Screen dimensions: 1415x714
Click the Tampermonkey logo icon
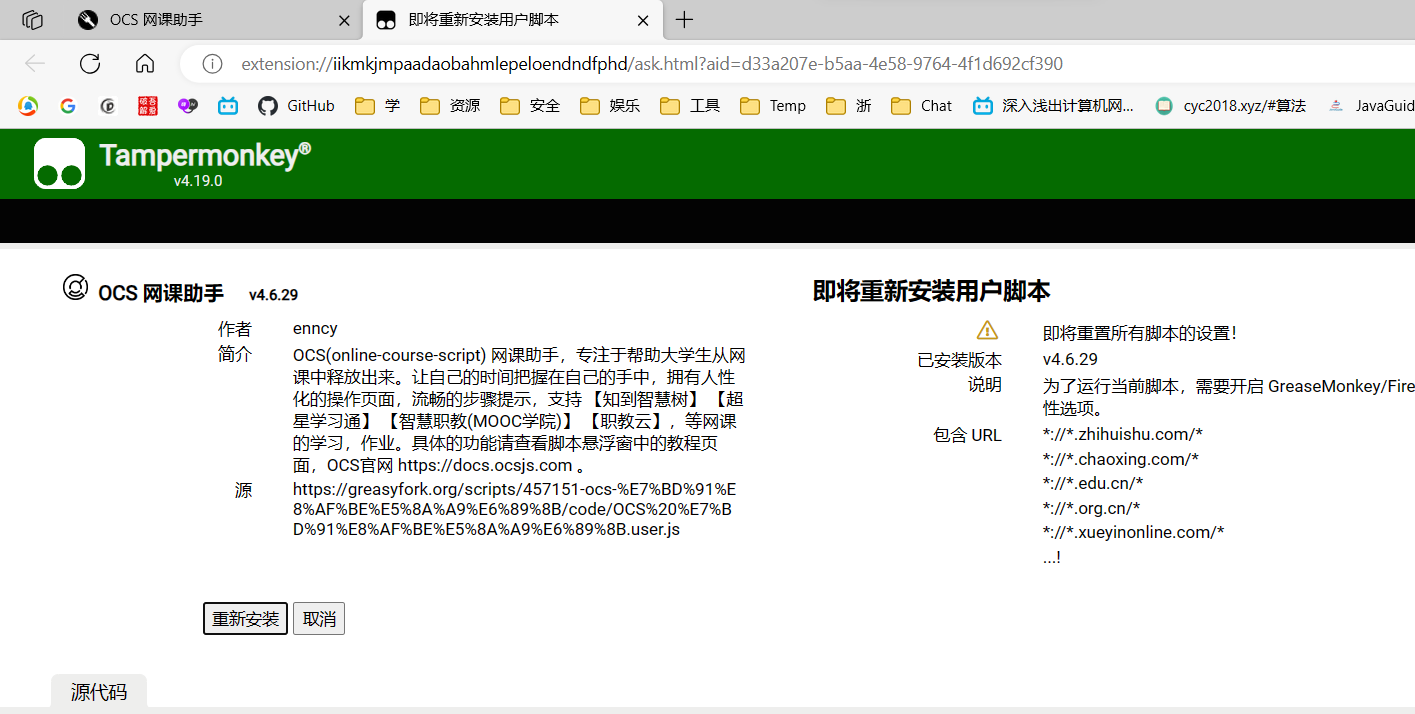tap(59, 164)
